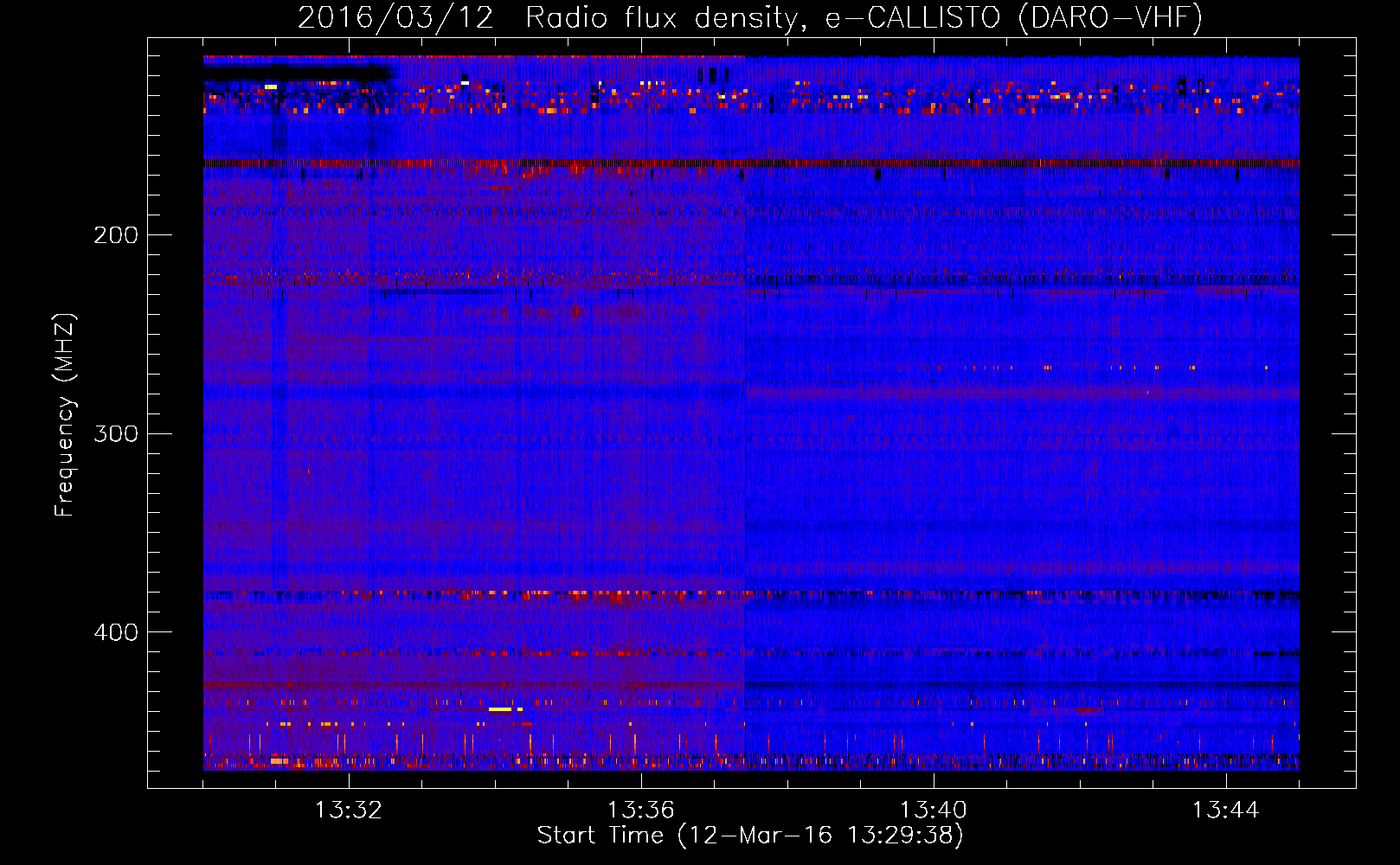The width and height of the screenshot is (1400, 865).
Task: Click the 'Frequency (MHZ)' axis label
Action: click(65, 414)
